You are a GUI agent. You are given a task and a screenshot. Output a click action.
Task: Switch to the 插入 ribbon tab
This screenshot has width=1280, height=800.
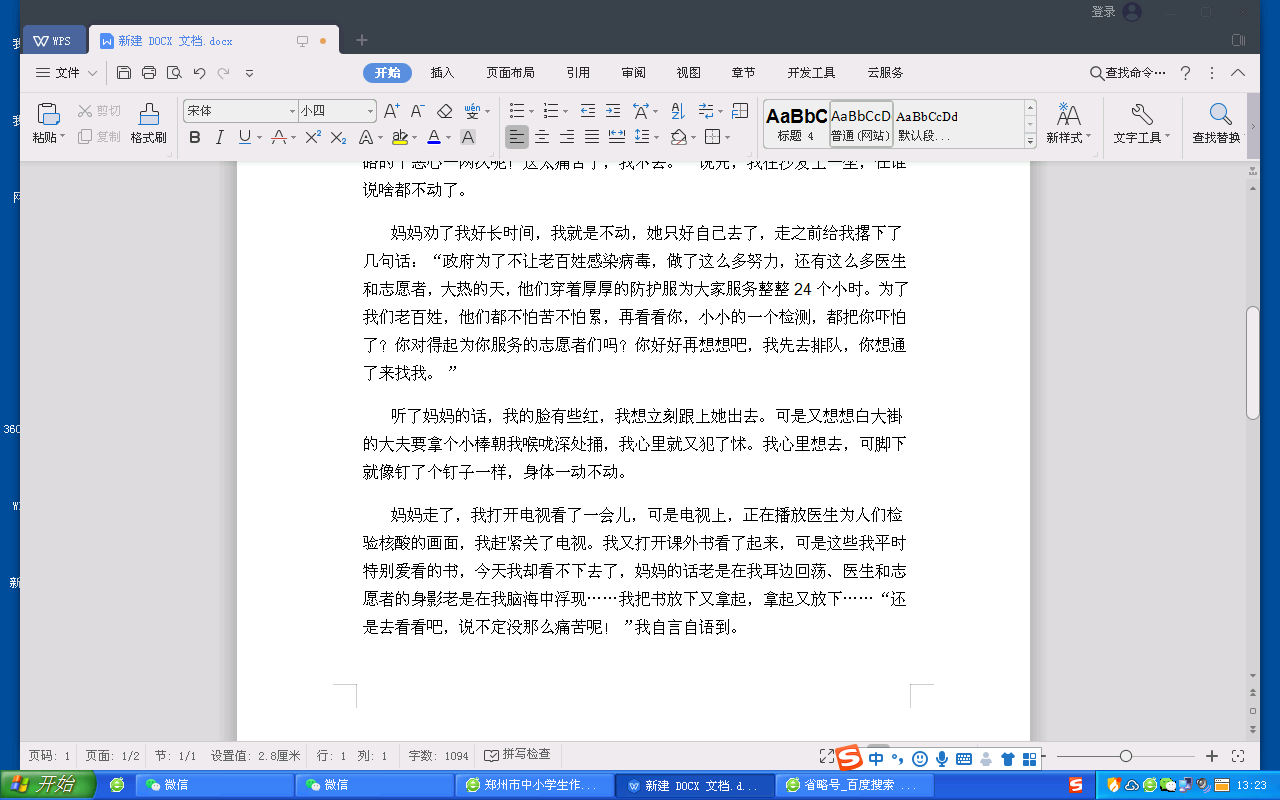(442, 73)
